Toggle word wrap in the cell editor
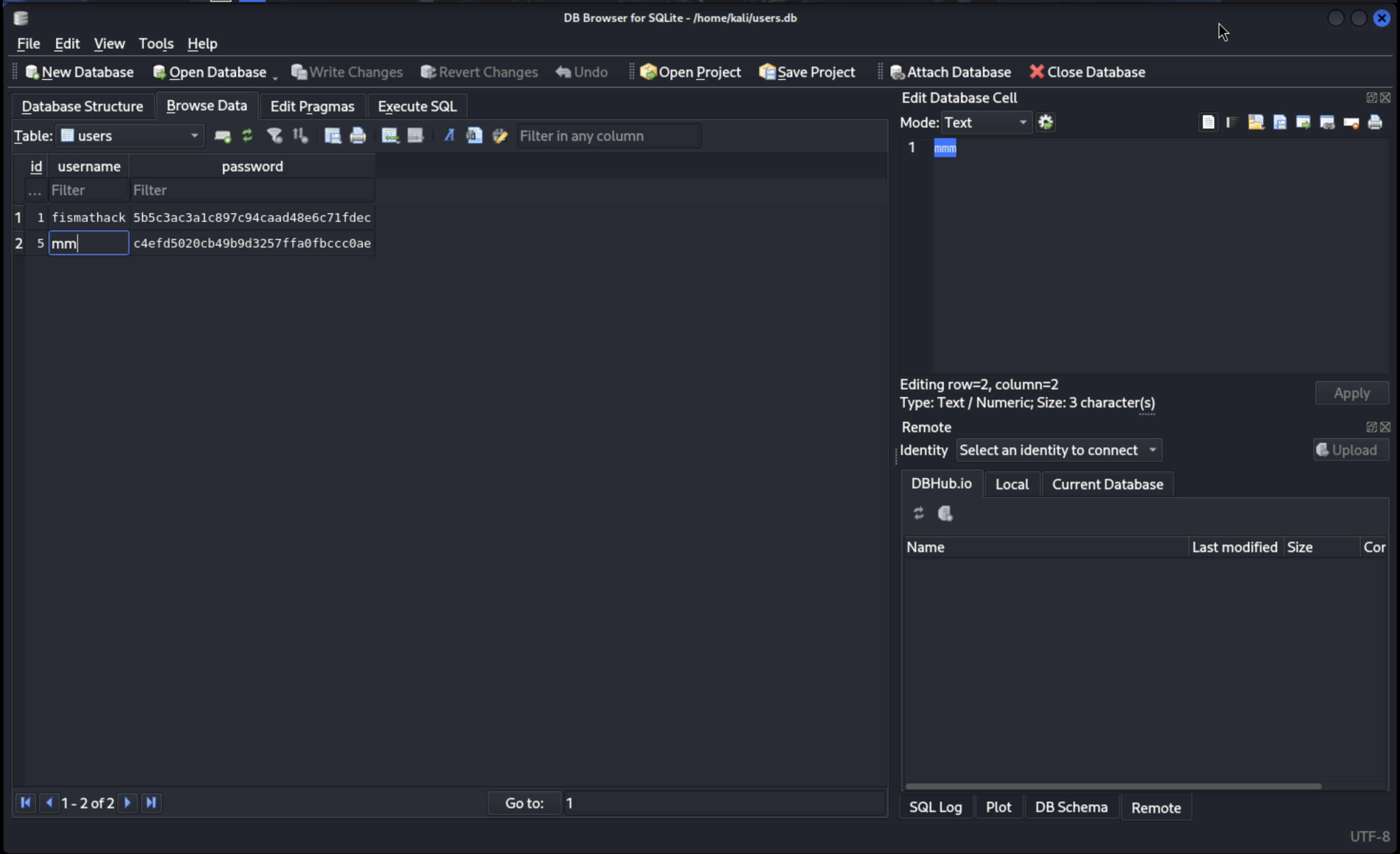This screenshot has width=1400, height=854. point(1208,122)
